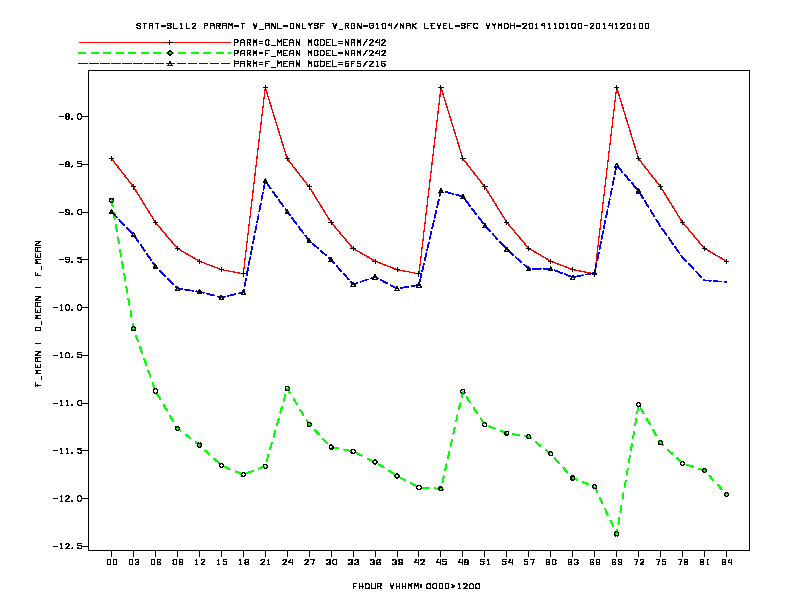The width and height of the screenshot is (792, 612).
Task: Click the red line peak marker at hour 21
Action: (x=265, y=88)
